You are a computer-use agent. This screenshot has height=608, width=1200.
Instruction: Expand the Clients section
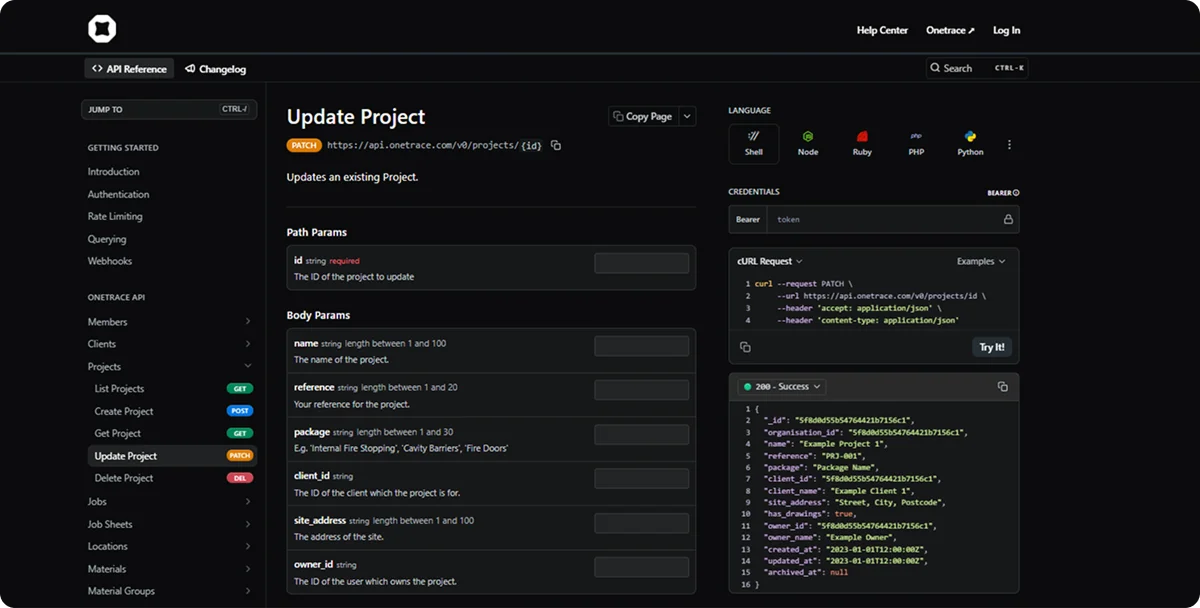click(x=248, y=344)
